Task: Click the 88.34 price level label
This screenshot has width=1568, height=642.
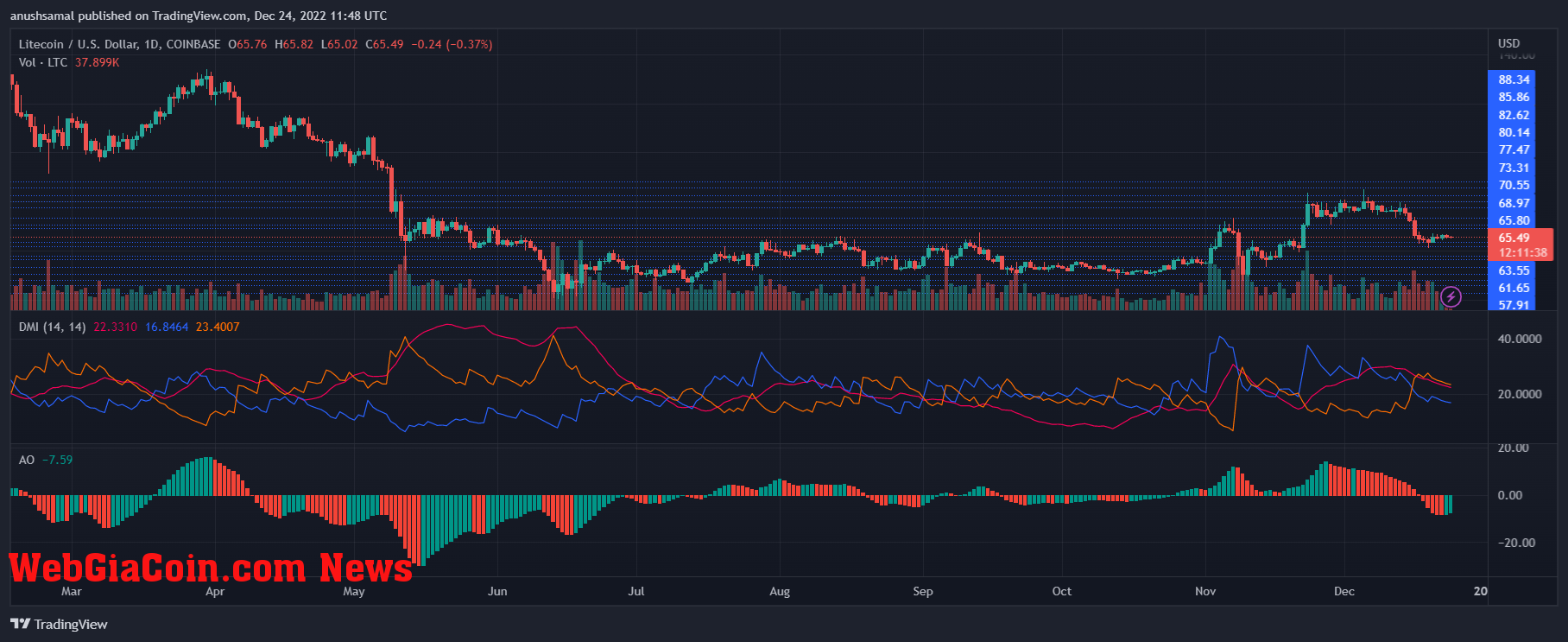Action: [1514, 79]
